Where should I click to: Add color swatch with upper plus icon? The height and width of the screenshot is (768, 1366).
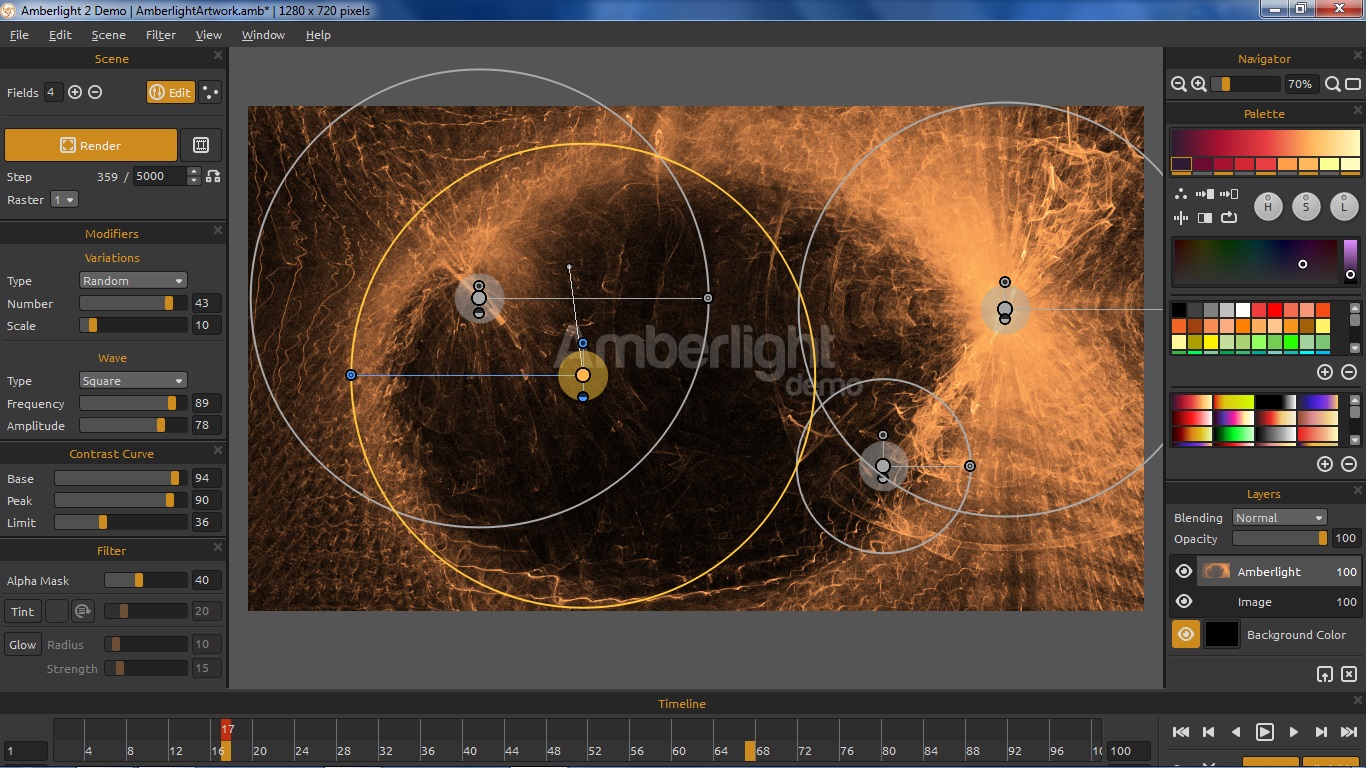click(x=1325, y=372)
